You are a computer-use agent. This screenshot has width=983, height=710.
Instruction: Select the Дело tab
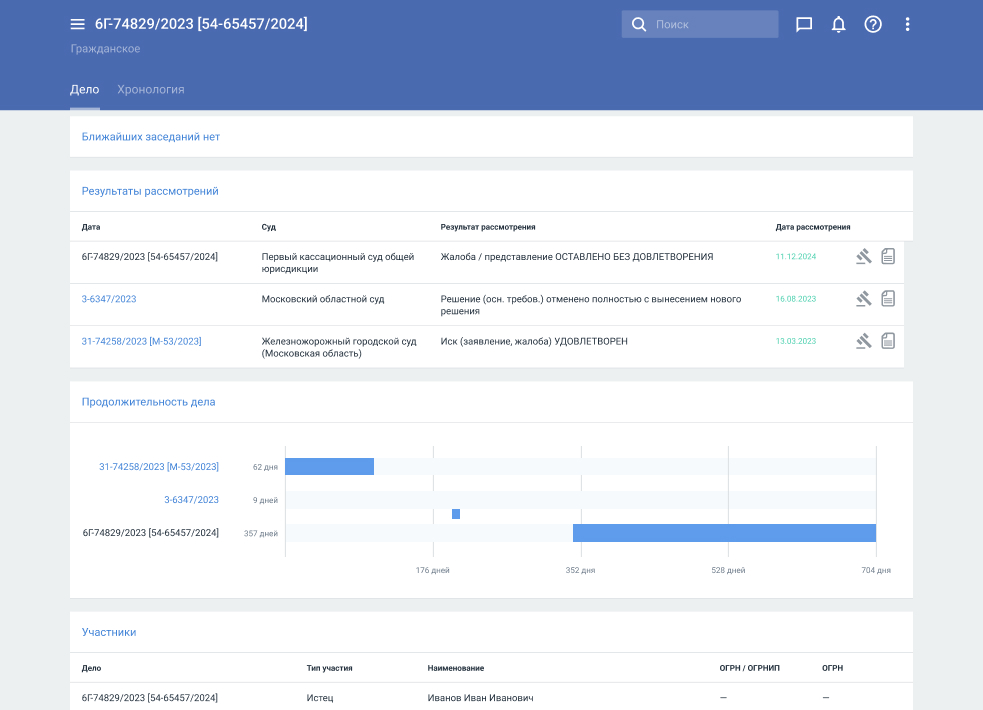tap(84, 89)
